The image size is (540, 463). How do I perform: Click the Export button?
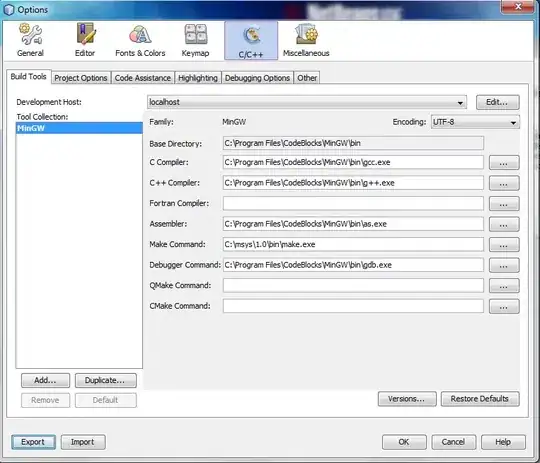tap(33, 442)
